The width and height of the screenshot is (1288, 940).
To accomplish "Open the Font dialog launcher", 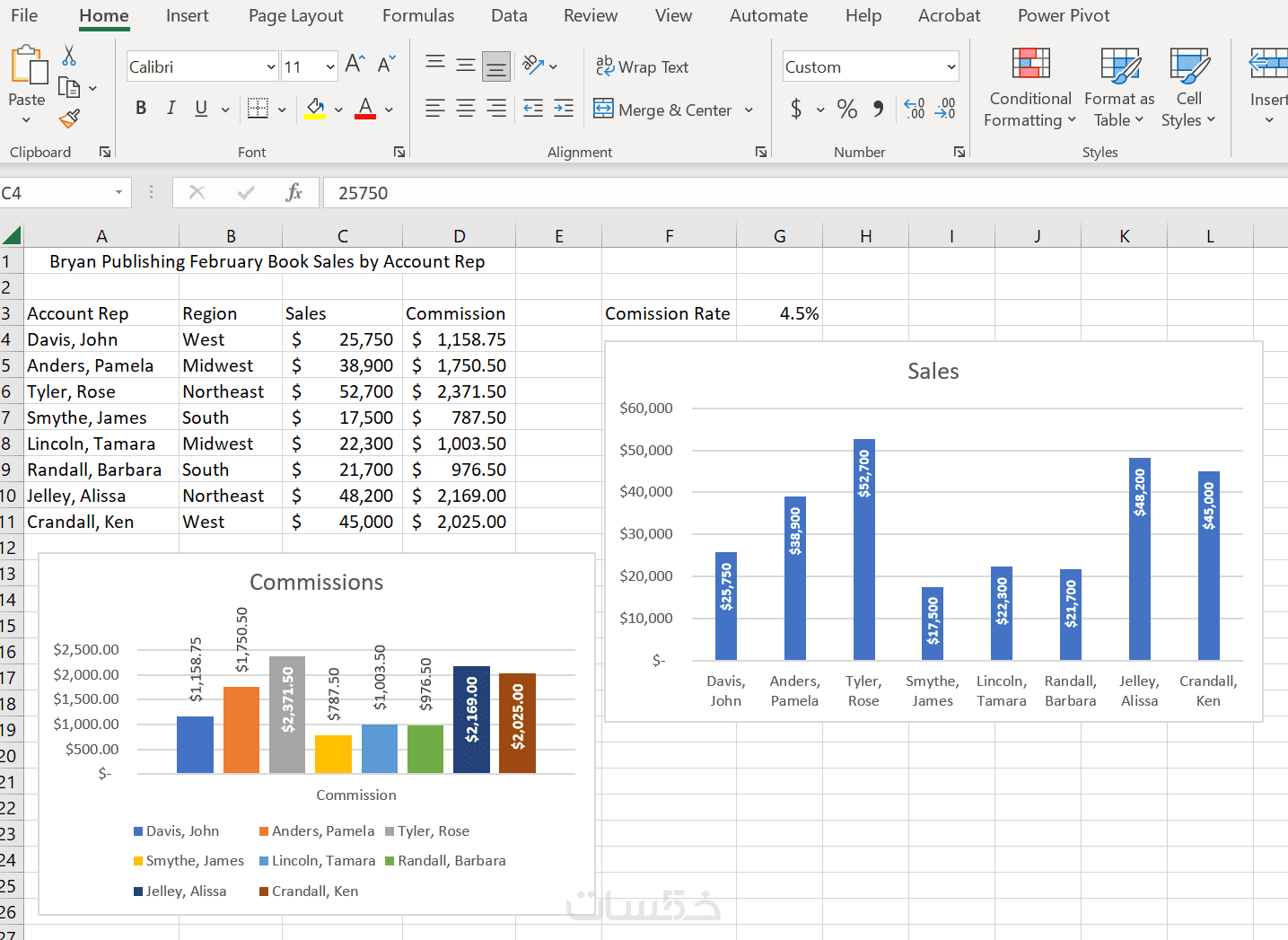I will 399,152.
